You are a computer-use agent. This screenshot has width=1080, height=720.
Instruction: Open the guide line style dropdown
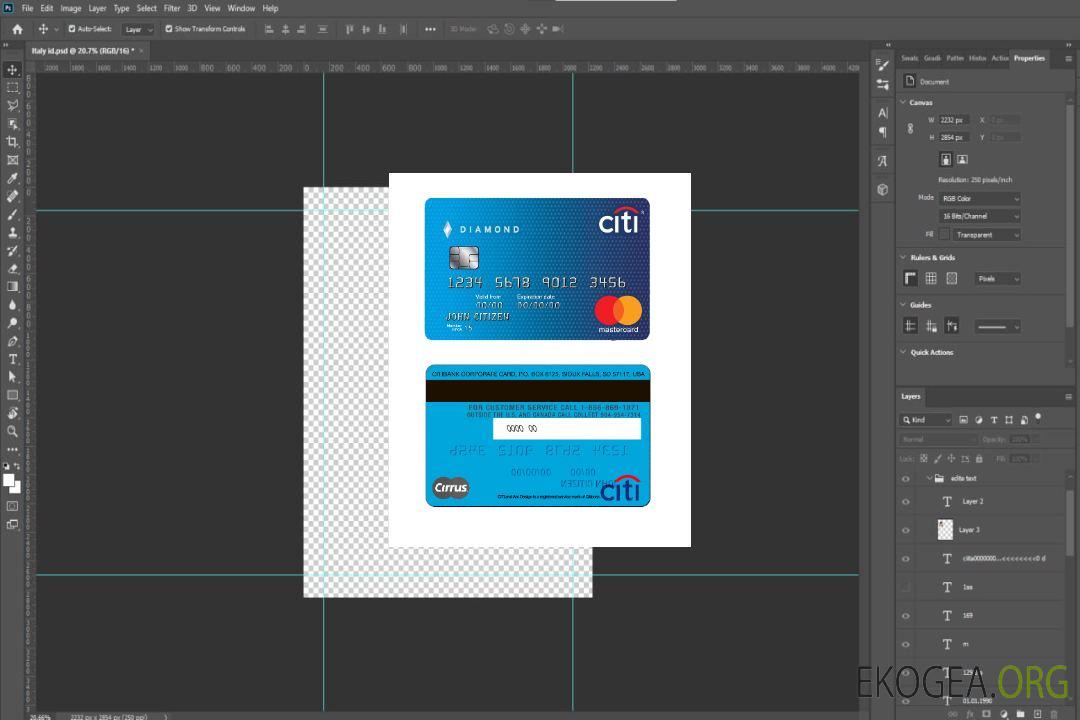998,327
